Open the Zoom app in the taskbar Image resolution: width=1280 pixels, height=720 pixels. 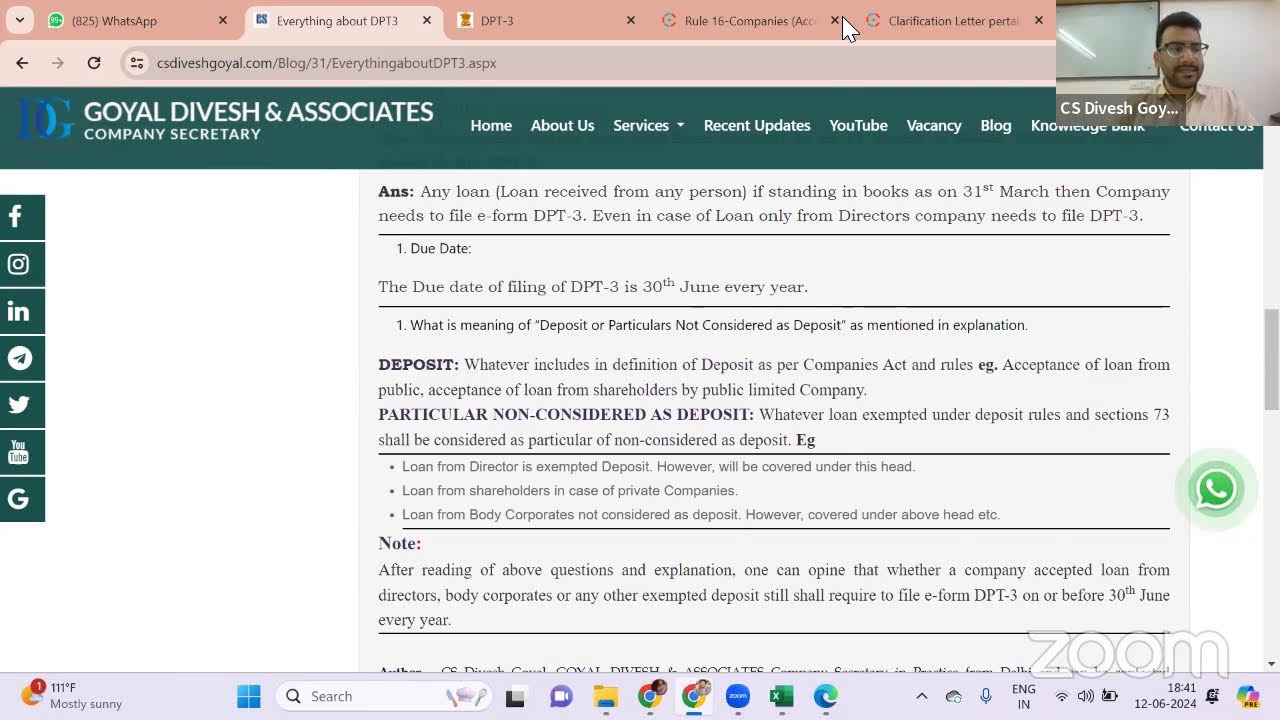tap(738, 696)
